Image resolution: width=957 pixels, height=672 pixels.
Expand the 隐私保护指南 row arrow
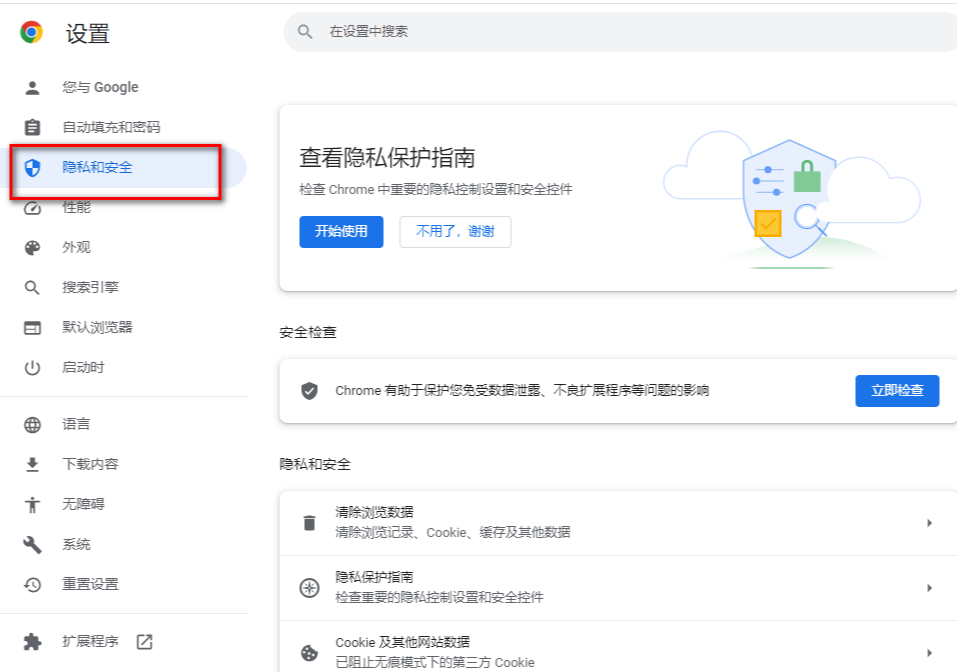click(x=929, y=588)
